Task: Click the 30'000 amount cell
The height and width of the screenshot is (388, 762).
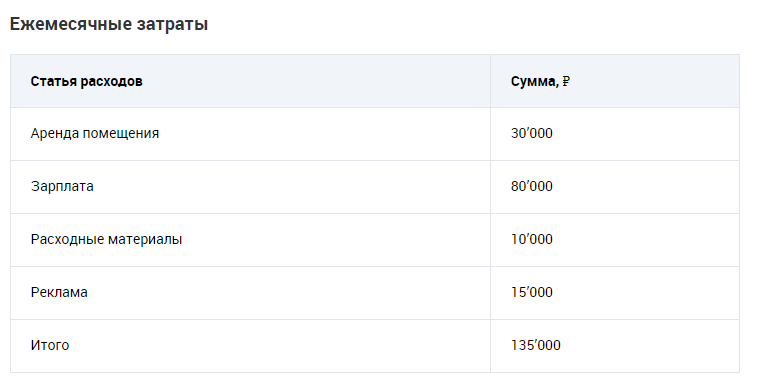Action: point(532,133)
